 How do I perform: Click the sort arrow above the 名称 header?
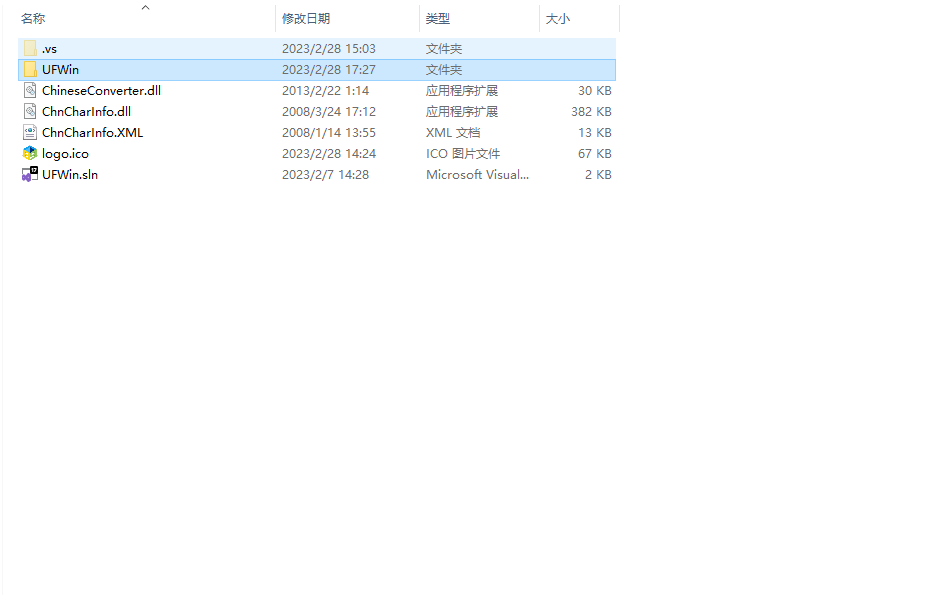pyautogui.click(x=145, y=8)
